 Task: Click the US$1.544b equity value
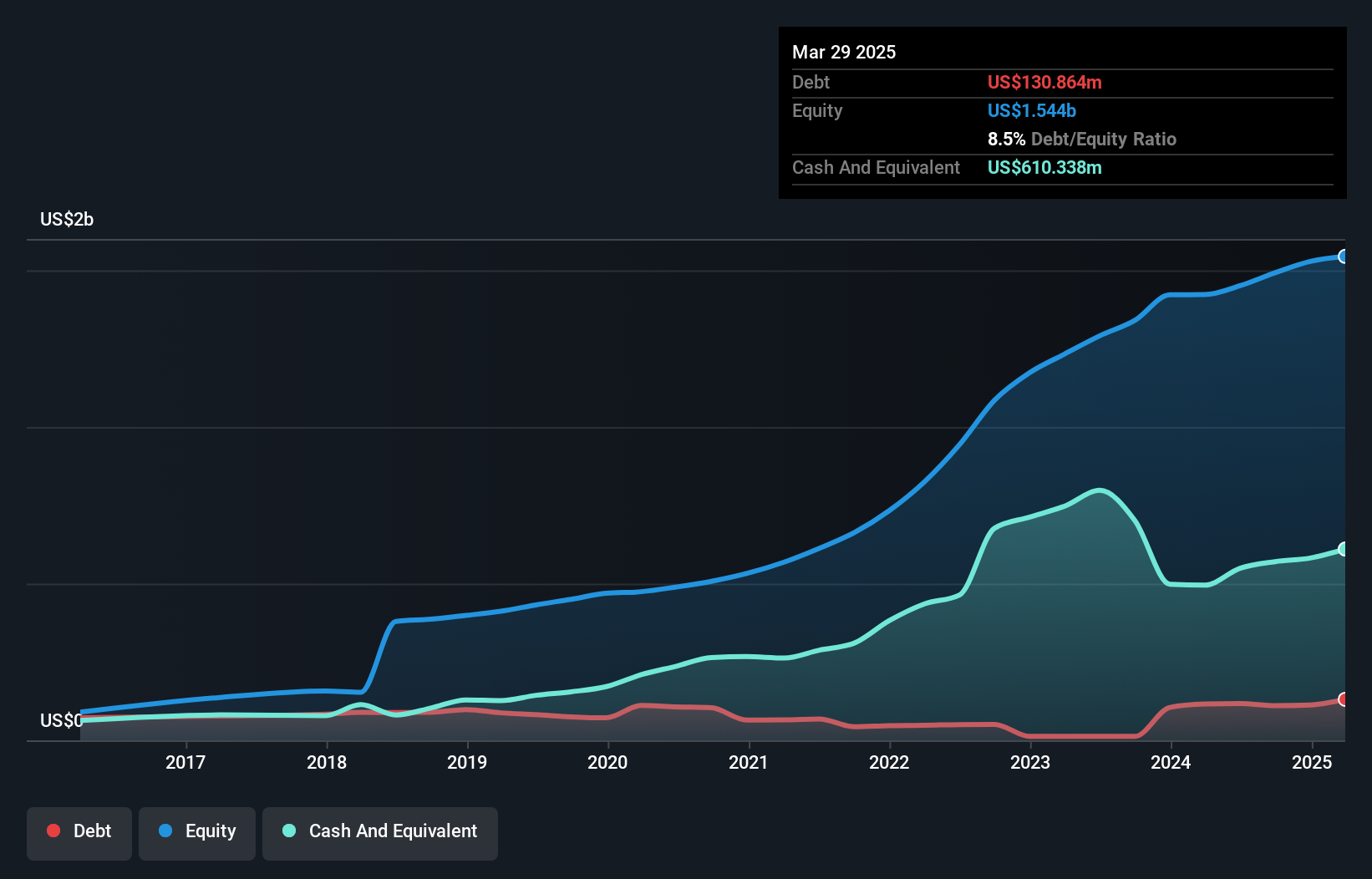1032,110
